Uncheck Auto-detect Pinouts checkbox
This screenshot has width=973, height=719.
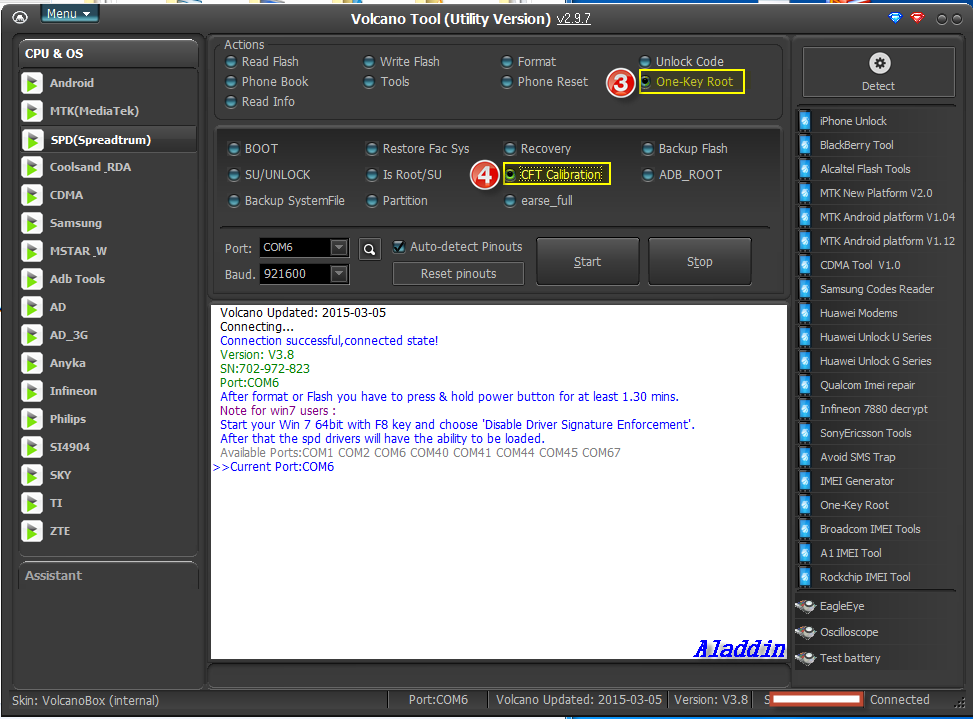click(399, 247)
